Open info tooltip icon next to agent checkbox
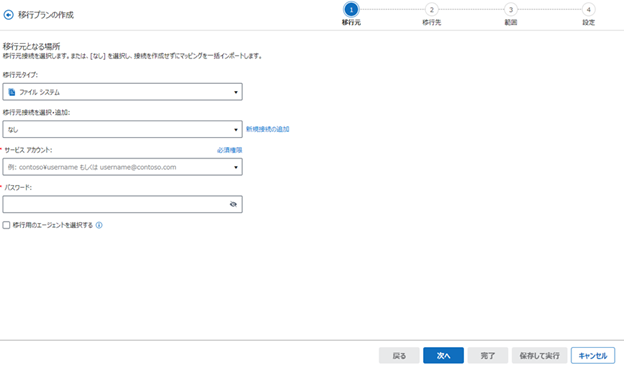Image resolution: width=624 pixels, height=366 pixels. pos(99,225)
